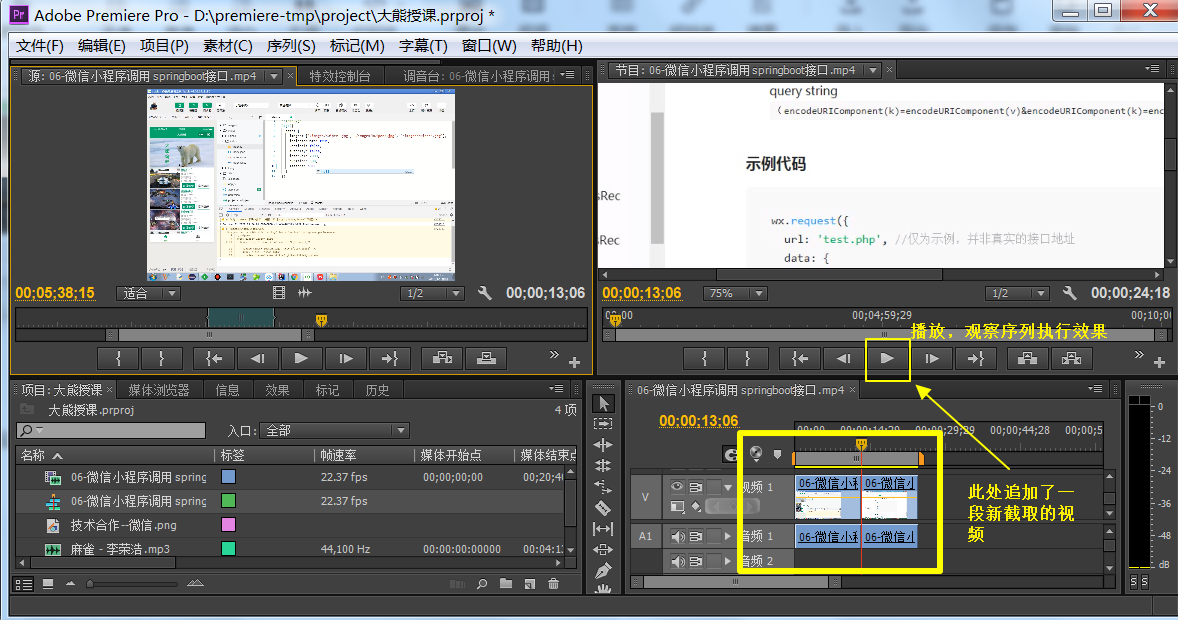1178x620 pixels.
Task: Click the Overwrite button in Source monitor
Action: pos(486,358)
